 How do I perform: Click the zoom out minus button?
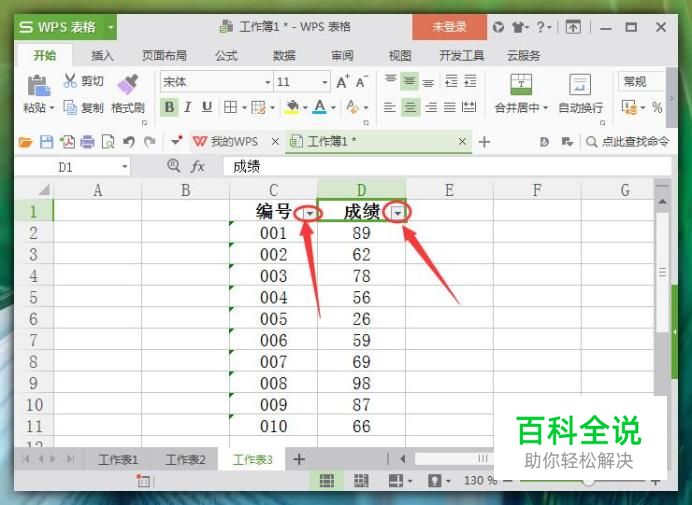(x=508, y=481)
